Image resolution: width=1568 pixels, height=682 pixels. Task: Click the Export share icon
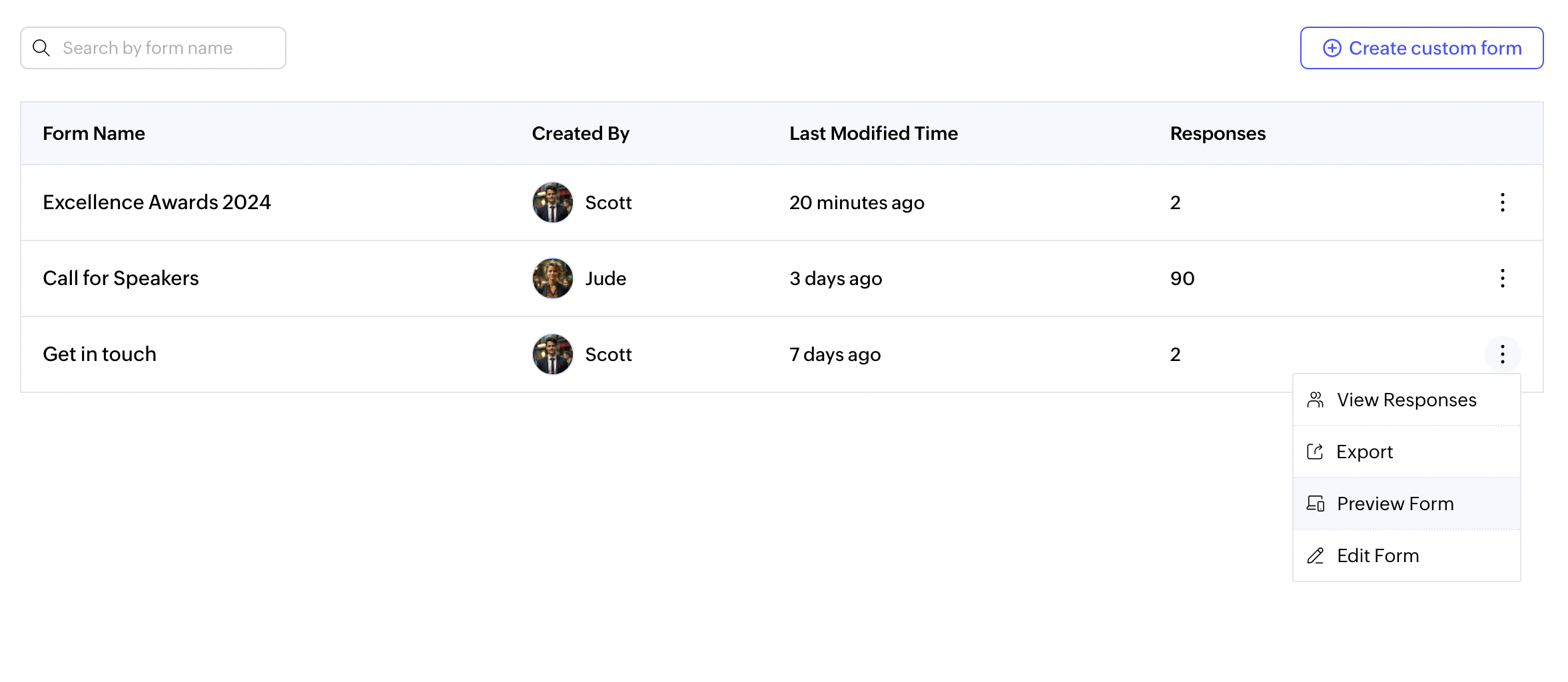[x=1315, y=452]
